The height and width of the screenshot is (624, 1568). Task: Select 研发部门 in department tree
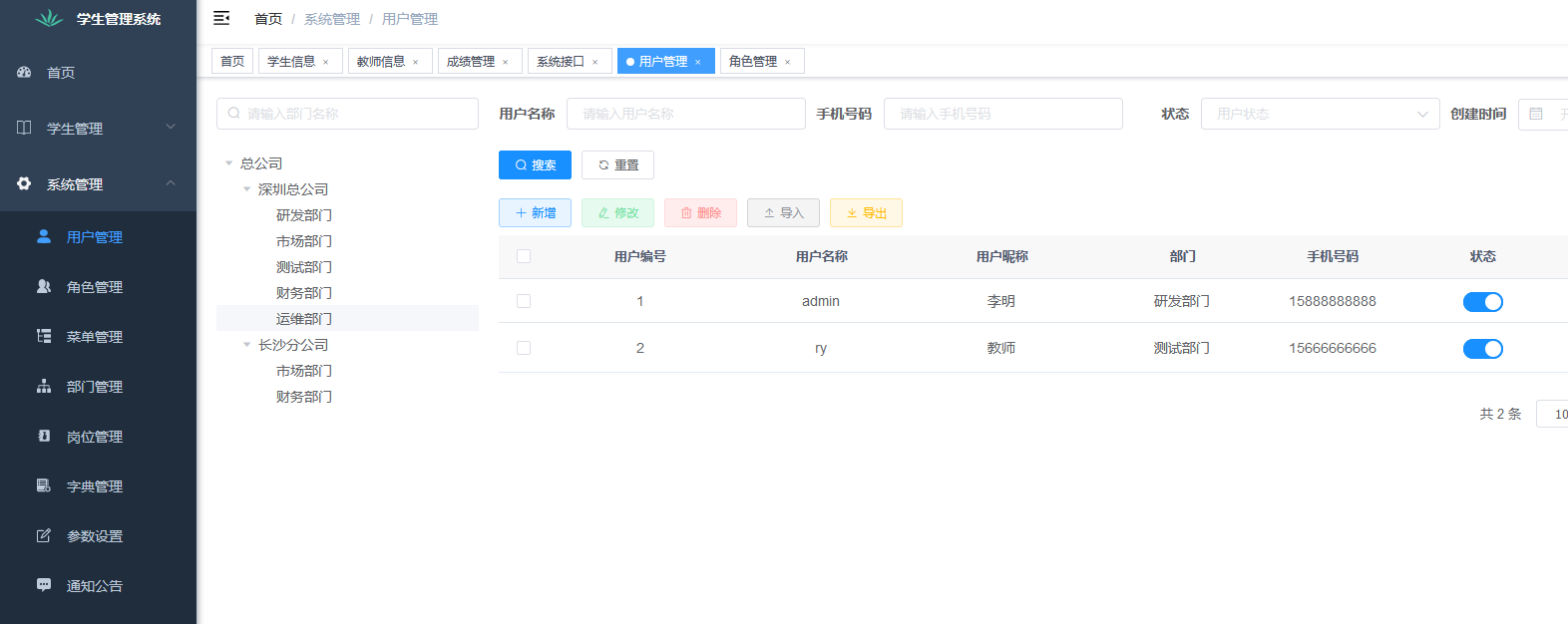(304, 215)
